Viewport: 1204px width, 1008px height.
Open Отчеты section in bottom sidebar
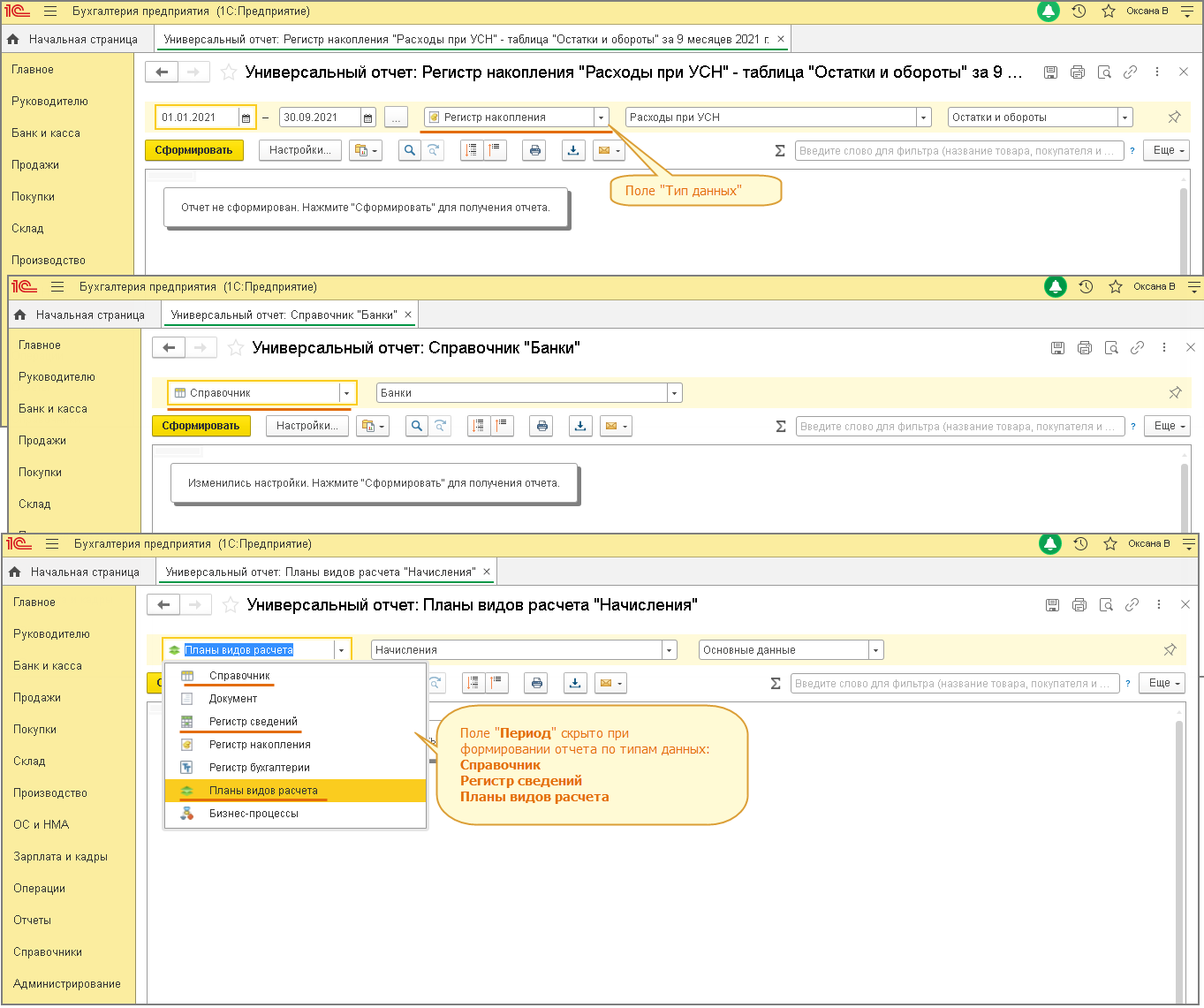point(32,921)
